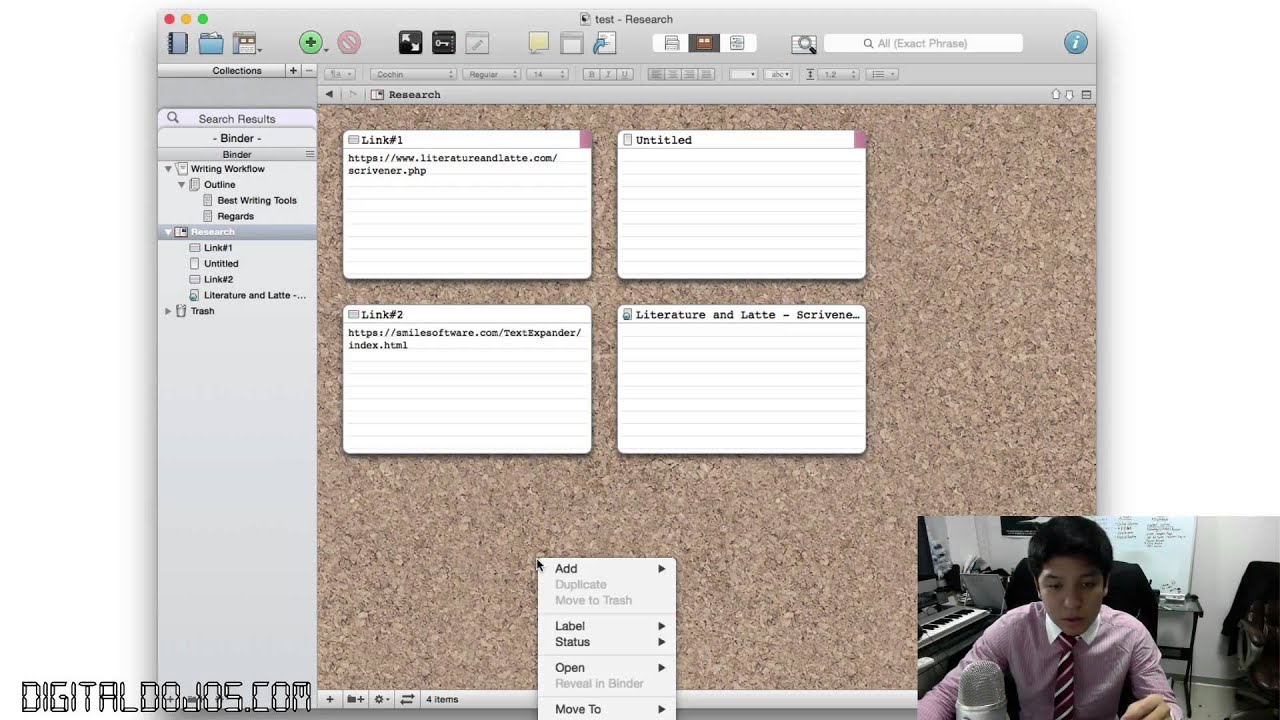Add a new collection with plus
This screenshot has height=720, width=1280.
tap(293, 70)
